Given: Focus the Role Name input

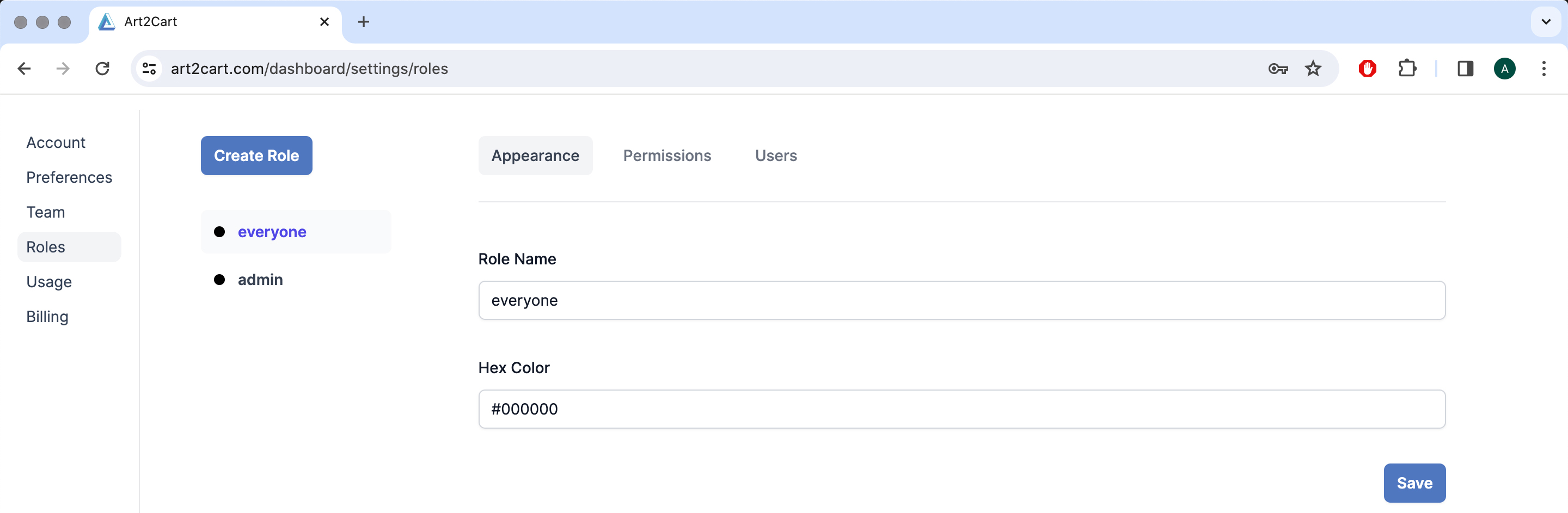Looking at the screenshot, I should 961,301.
